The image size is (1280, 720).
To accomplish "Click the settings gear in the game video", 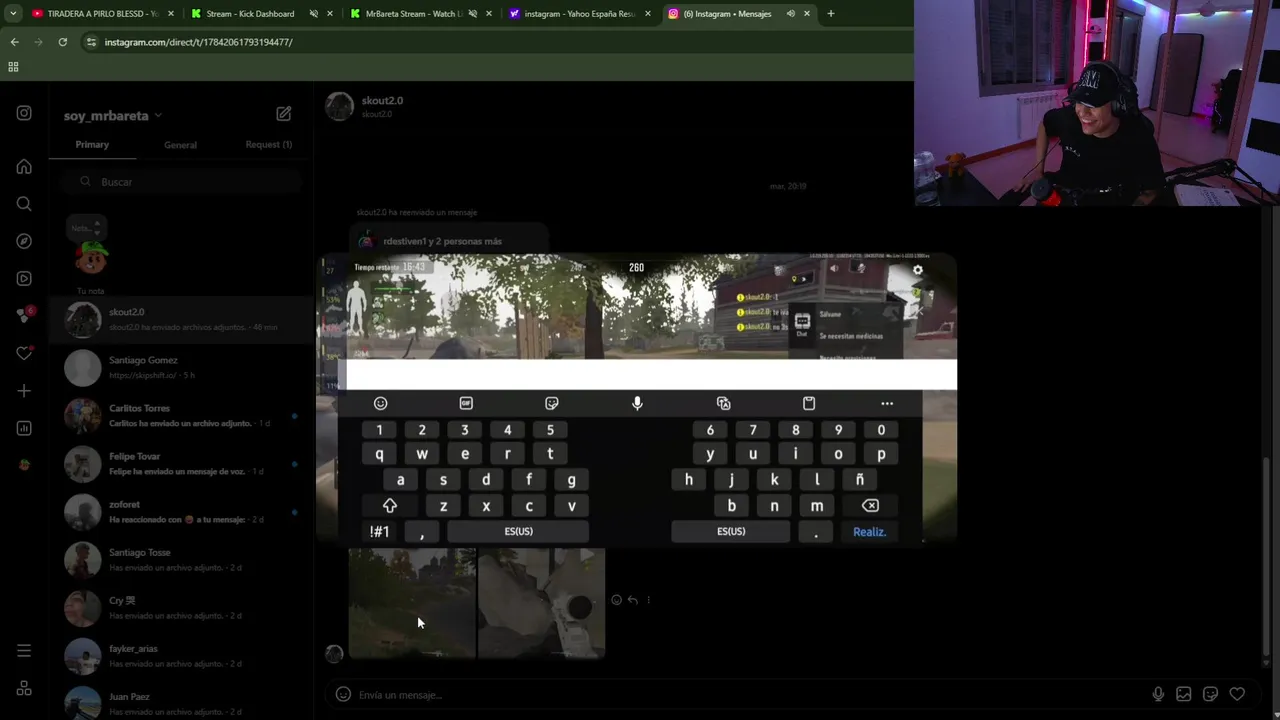I will click(x=918, y=270).
